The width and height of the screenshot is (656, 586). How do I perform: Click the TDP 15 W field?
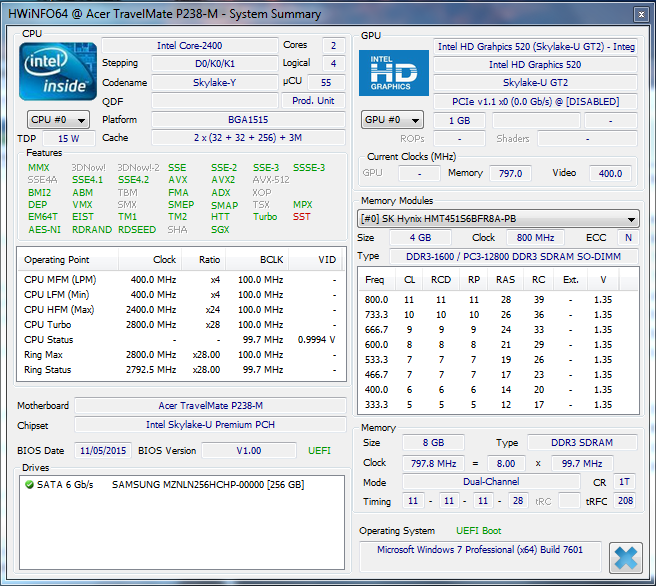coord(69,138)
